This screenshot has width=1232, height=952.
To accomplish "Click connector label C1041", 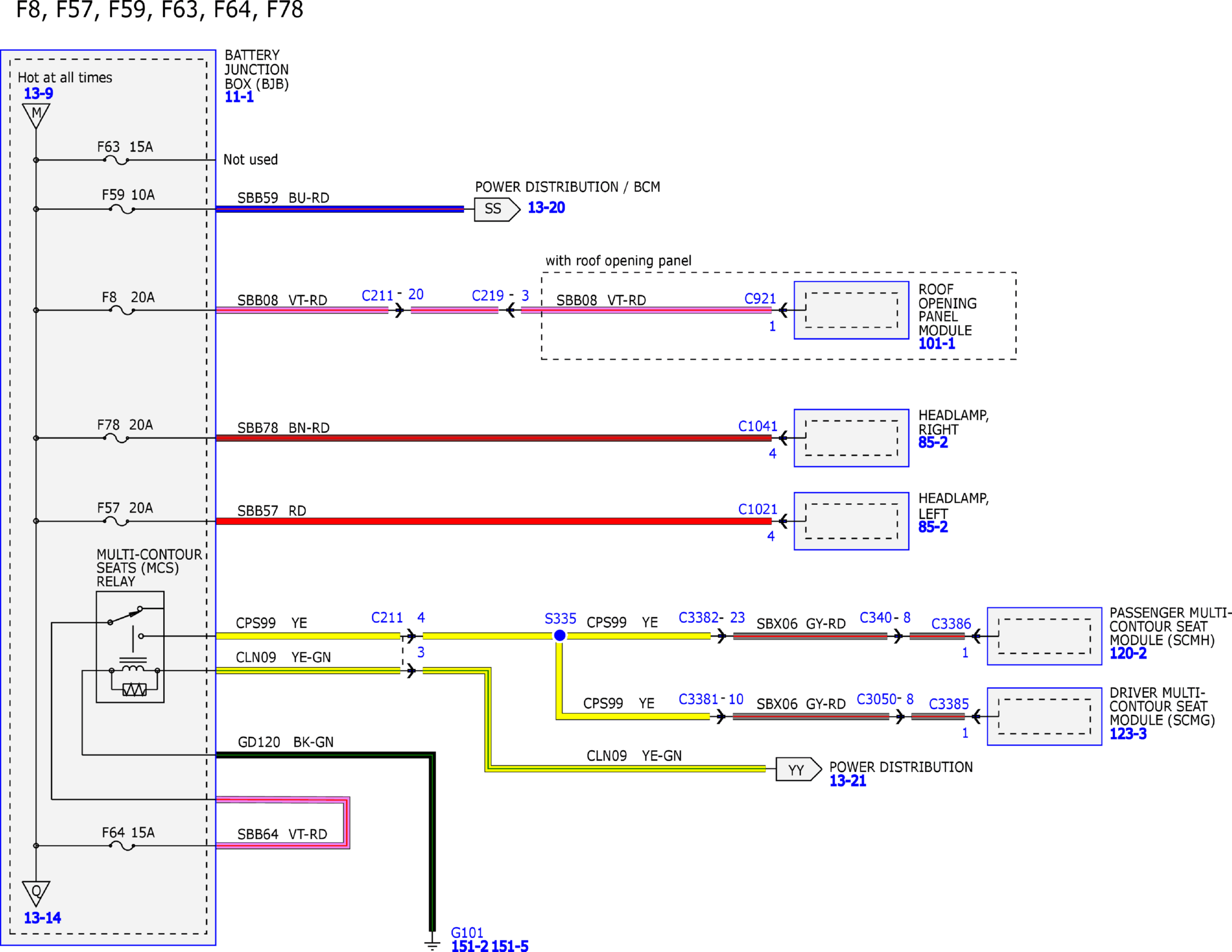I will pyautogui.click(x=758, y=426).
